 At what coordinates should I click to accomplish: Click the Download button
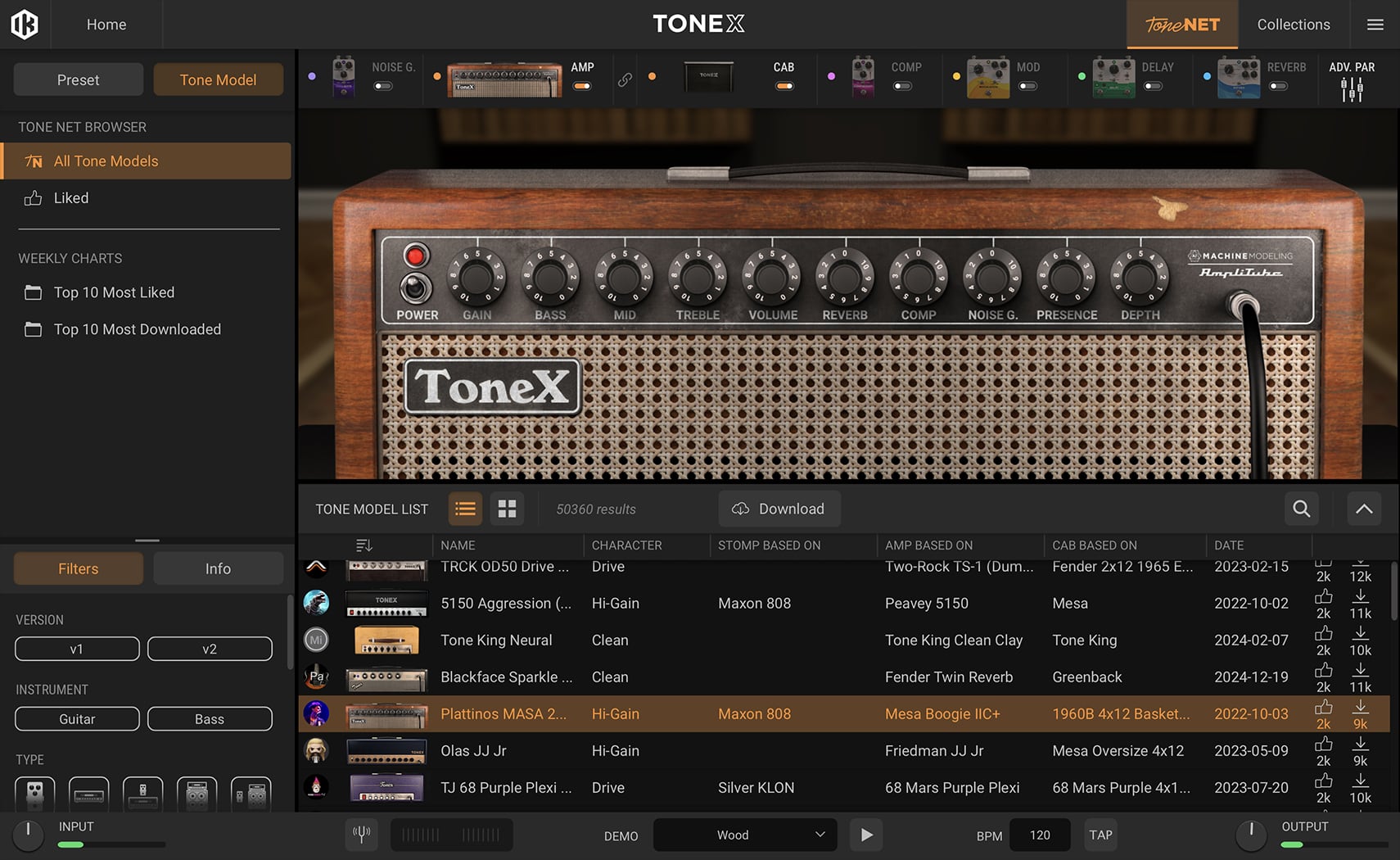779,509
